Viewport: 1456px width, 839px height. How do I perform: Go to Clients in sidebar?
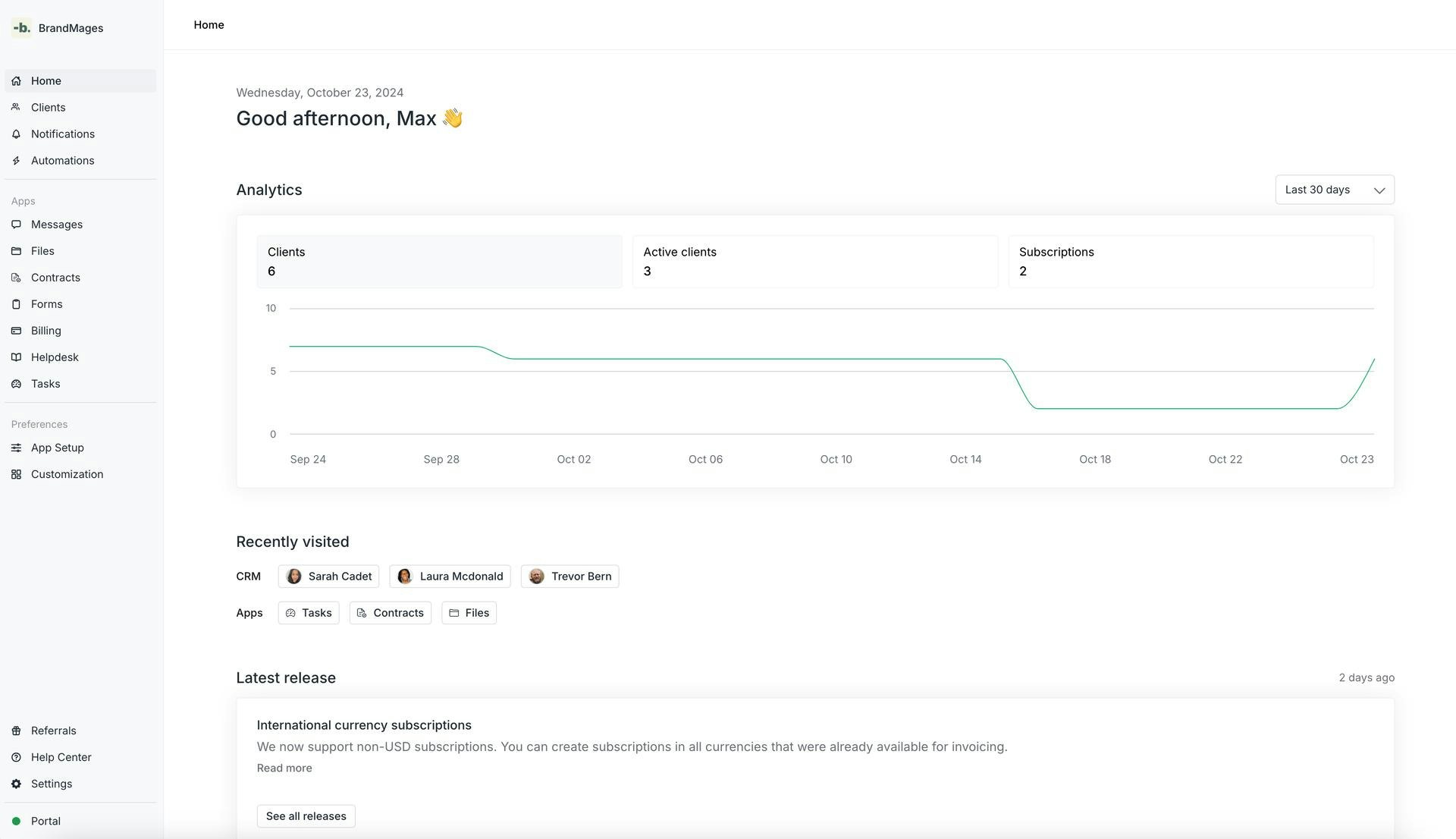(x=80, y=108)
